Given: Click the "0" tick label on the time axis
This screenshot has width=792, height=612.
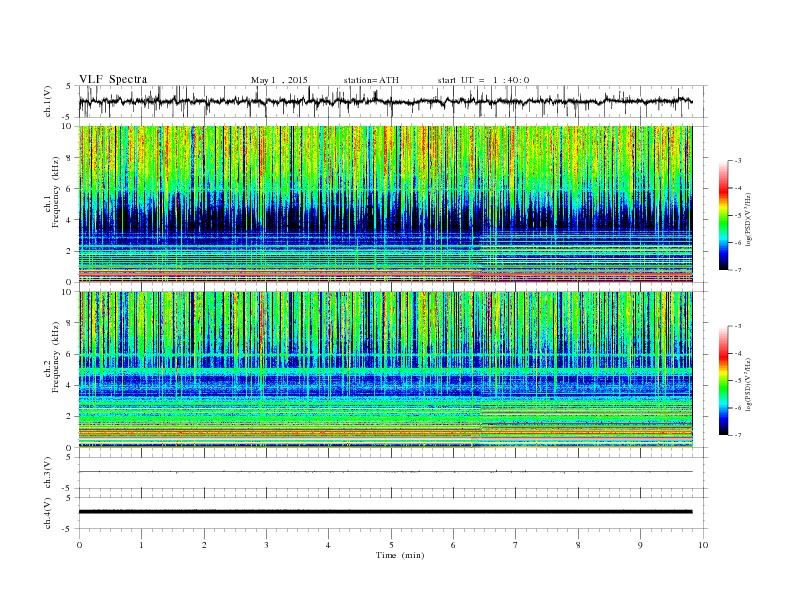Looking at the screenshot, I should (79, 545).
